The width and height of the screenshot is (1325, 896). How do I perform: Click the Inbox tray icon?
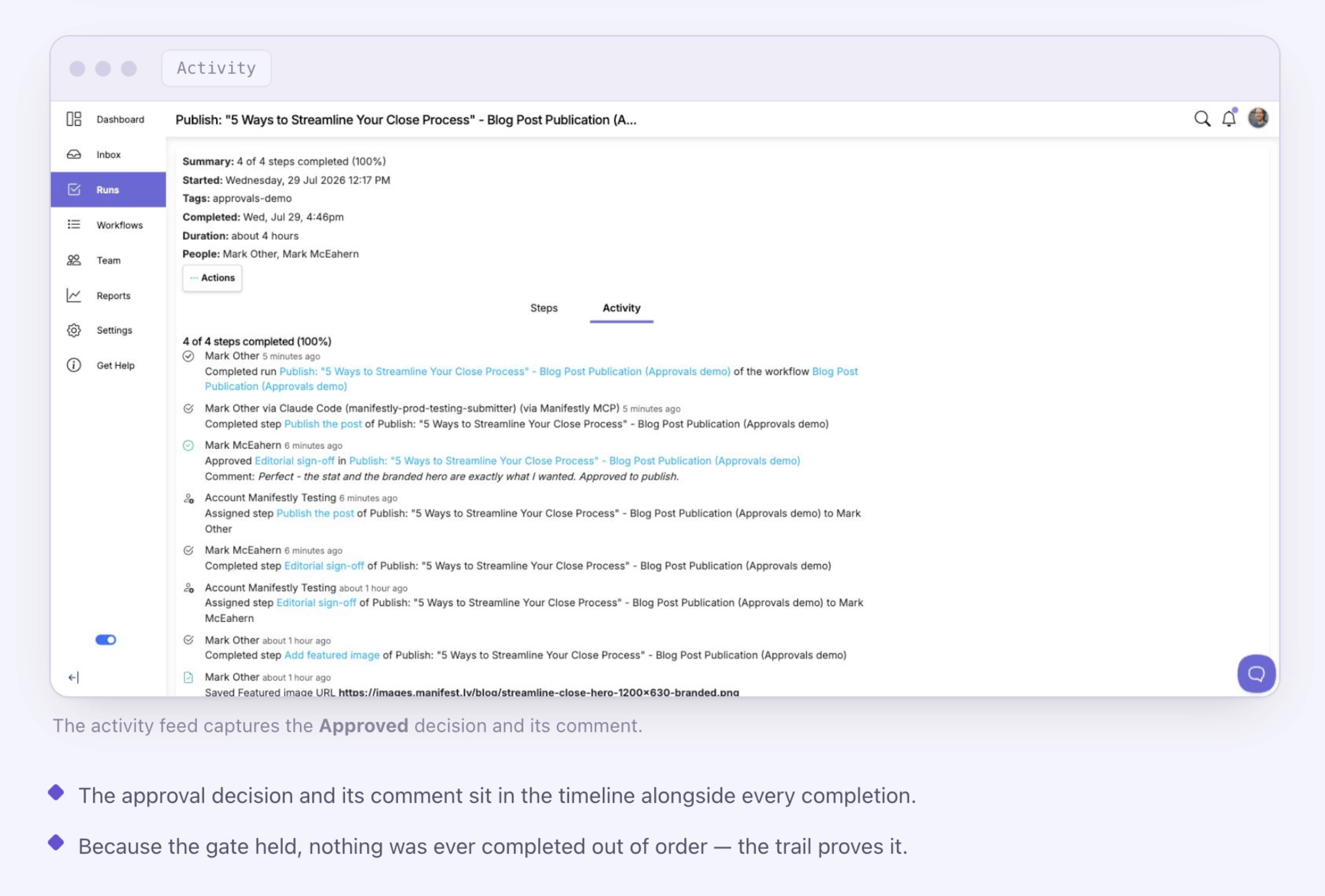[x=74, y=154]
